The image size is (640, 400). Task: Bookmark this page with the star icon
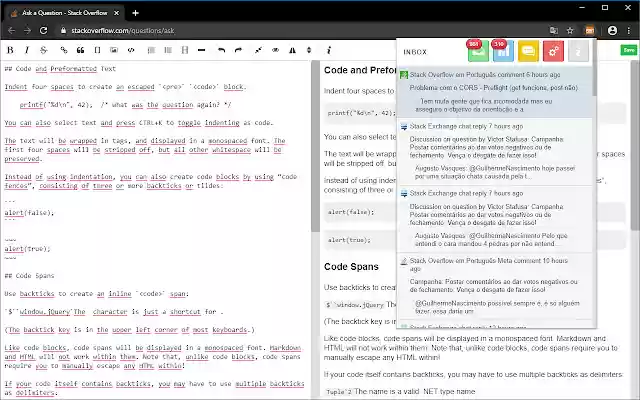(569, 31)
